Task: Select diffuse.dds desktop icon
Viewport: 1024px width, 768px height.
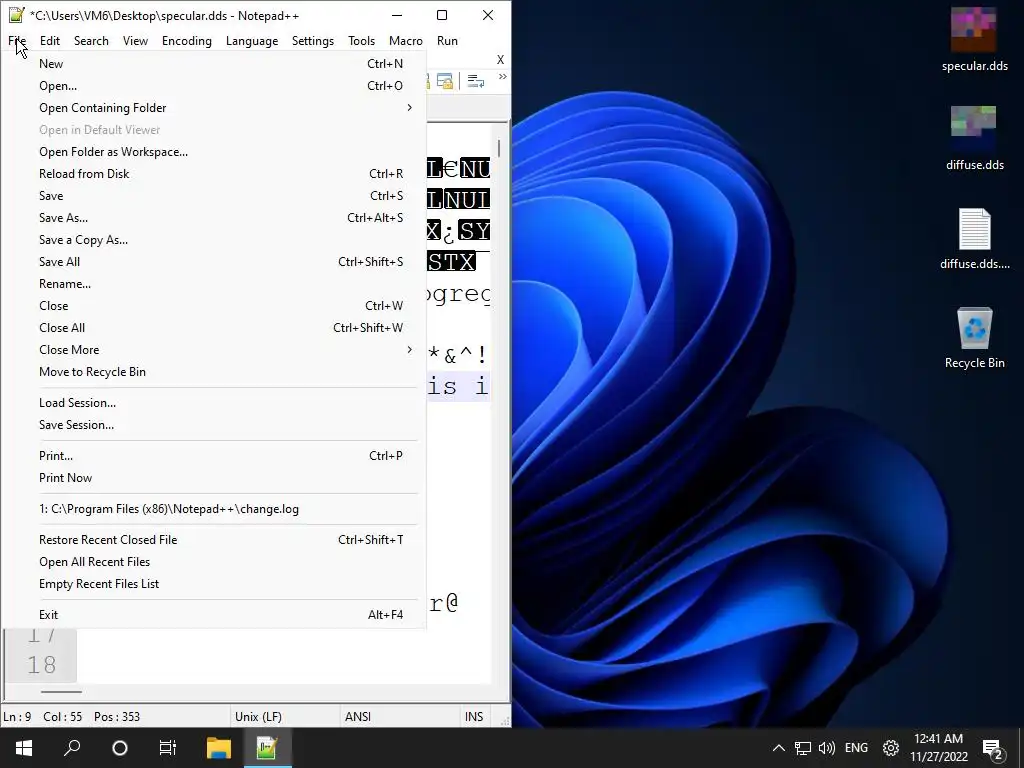Action: coord(974,138)
